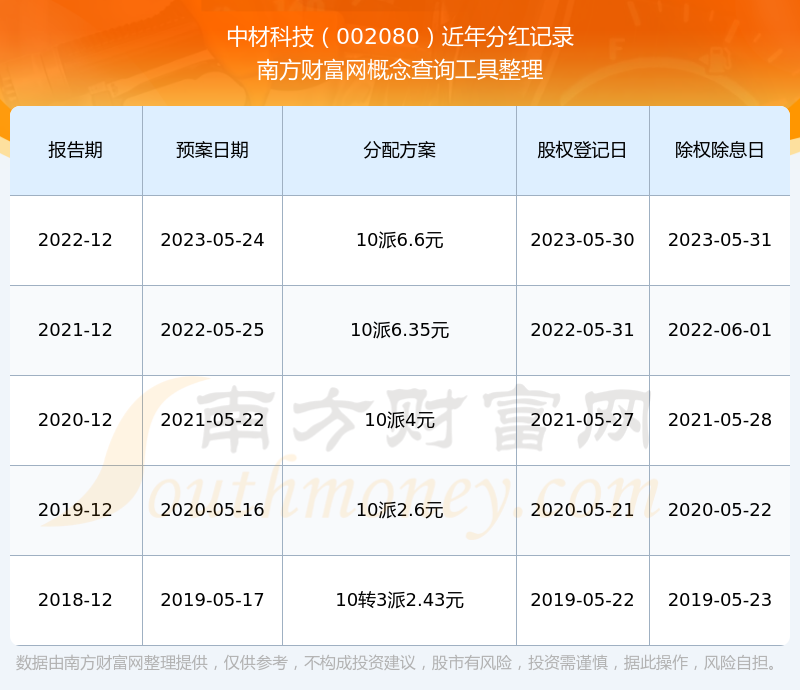Image resolution: width=800 pixels, height=690 pixels.
Task: Select the 报告期 column header
Action: pos(76,150)
